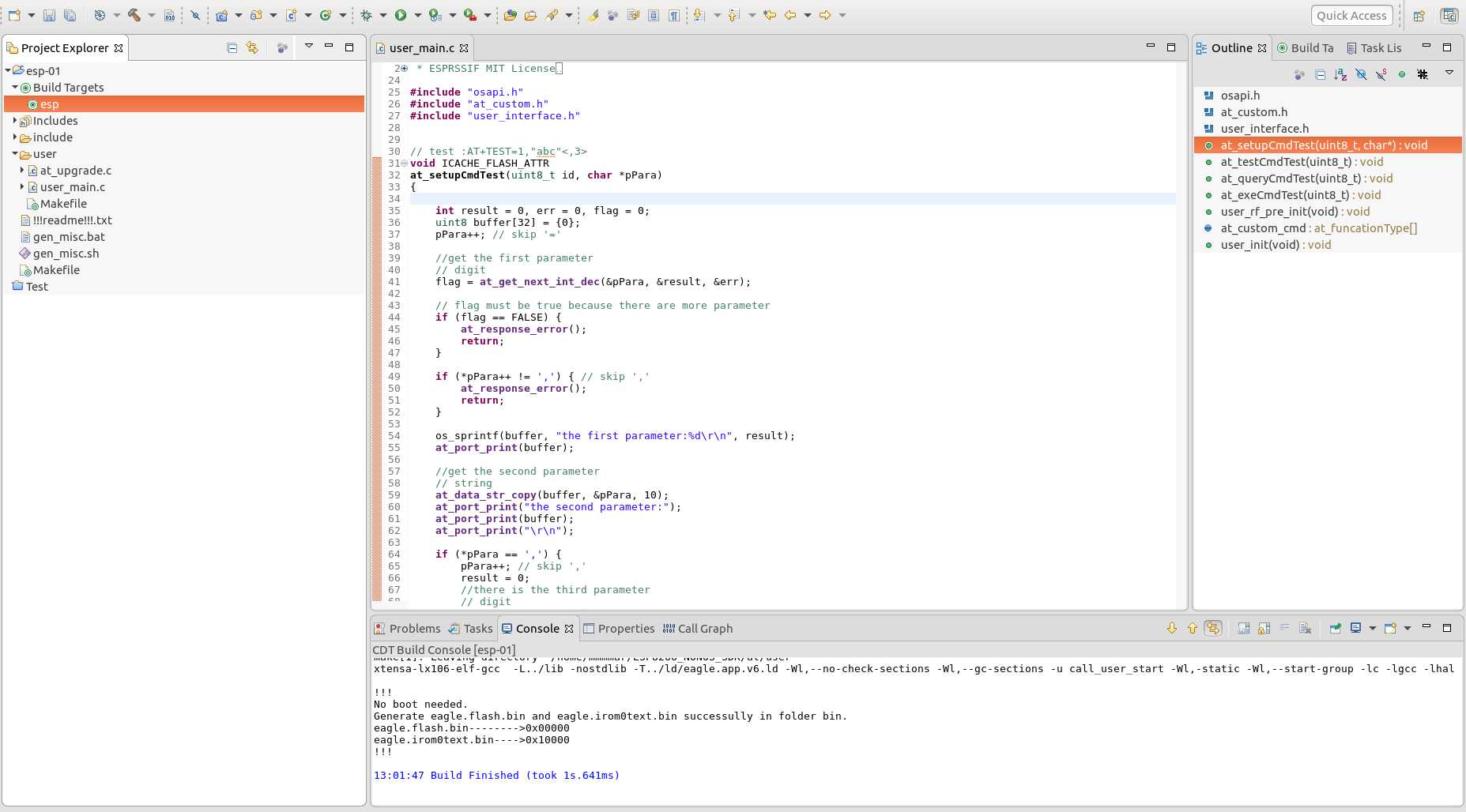1466x812 pixels.
Task: Click the Back navigation arrow
Action: [790, 15]
